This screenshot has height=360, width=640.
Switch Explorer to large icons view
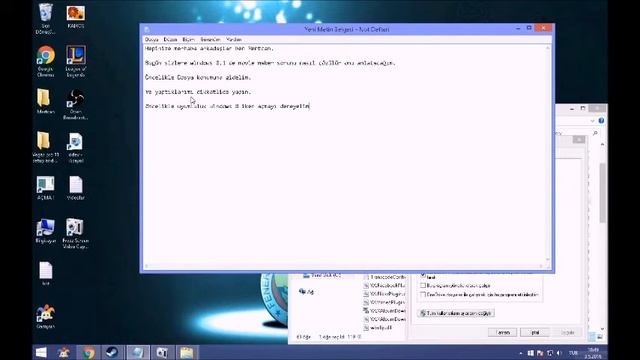pyautogui.click(x=600, y=337)
